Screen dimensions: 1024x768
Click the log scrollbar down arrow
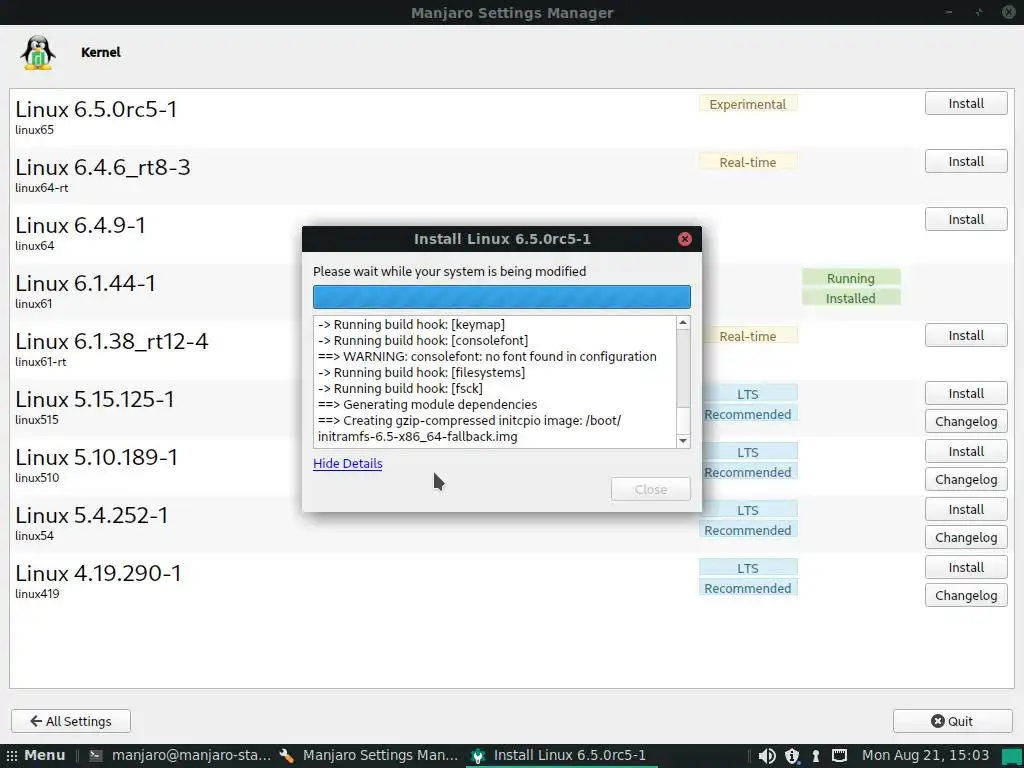[x=683, y=441]
